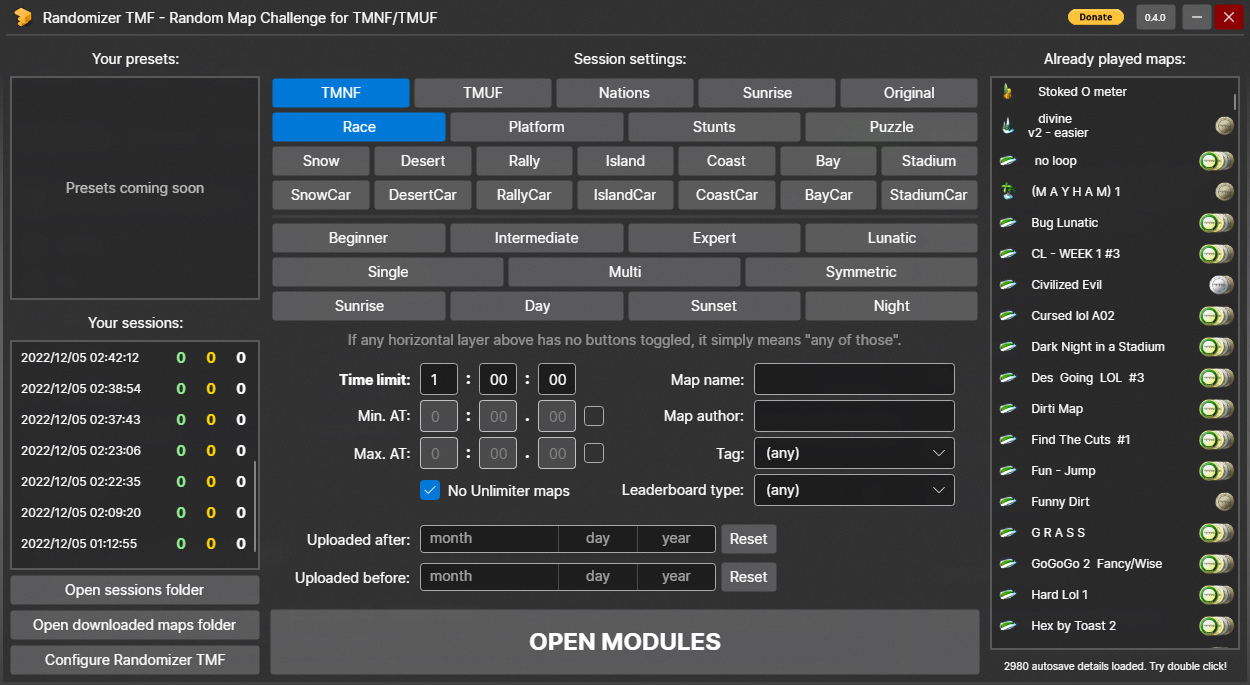1250x685 pixels.
Task: Toggle the RallyCar vehicle filter
Action: (x=524, y=195)
